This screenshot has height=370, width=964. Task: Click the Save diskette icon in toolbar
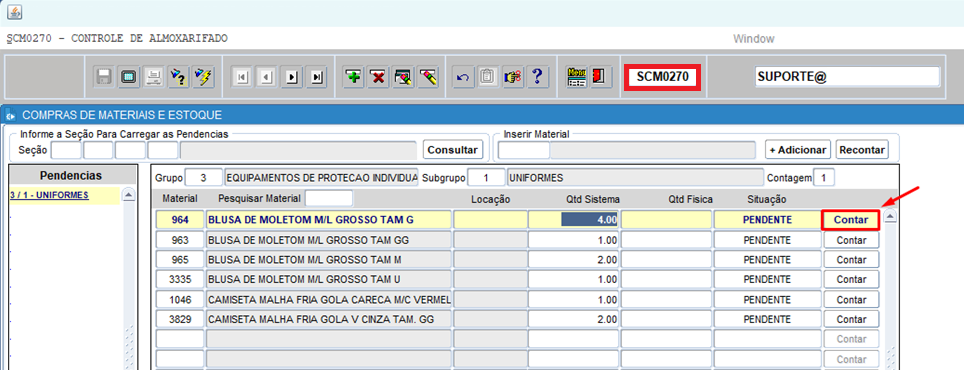click(x=104, y=77)
